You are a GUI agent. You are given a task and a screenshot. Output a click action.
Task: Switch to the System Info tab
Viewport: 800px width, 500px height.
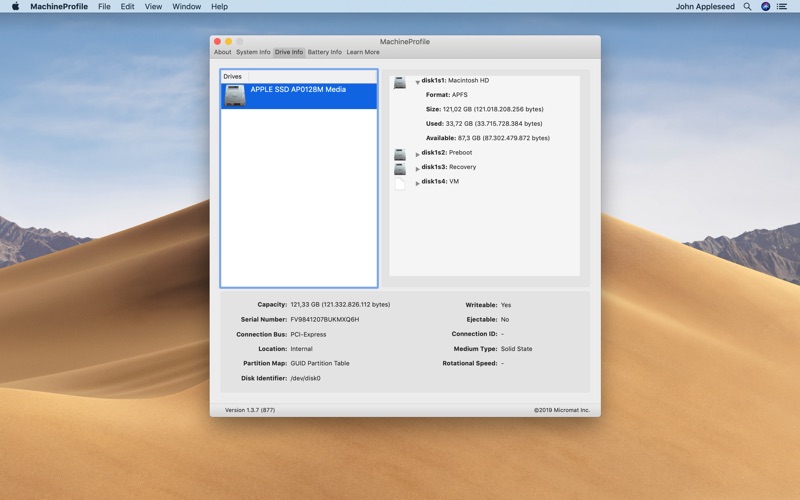253,52
